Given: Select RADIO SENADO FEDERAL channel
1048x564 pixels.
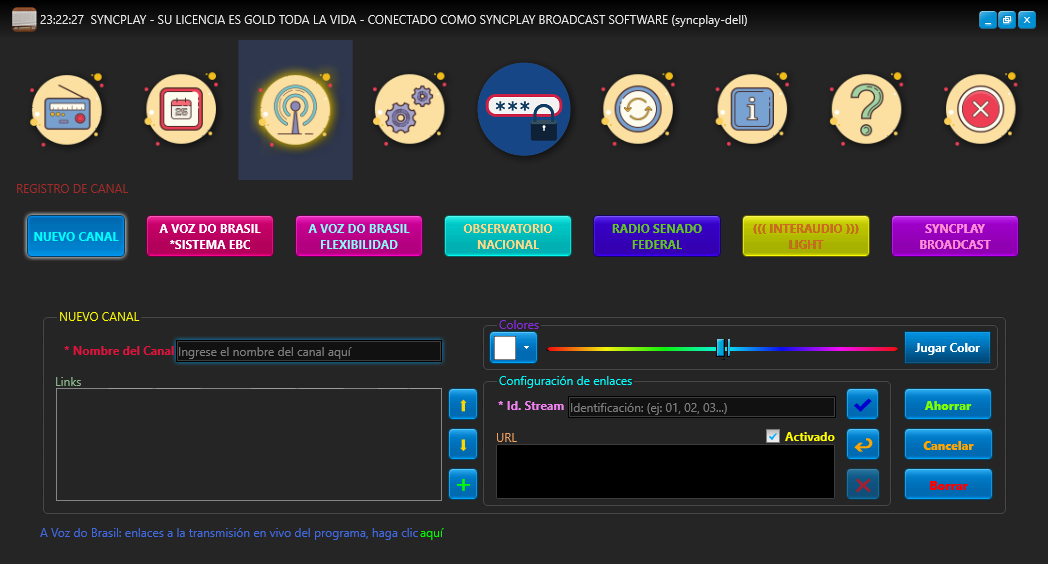Looking at the screenshot, I should pos(657,237).
